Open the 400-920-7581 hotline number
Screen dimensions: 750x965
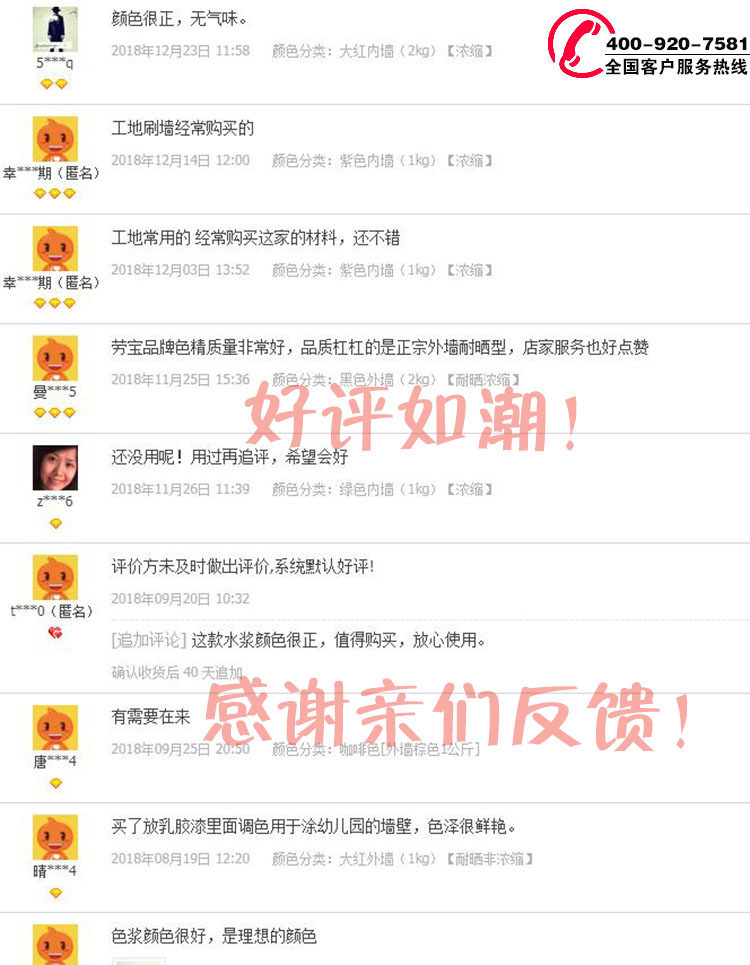pyautogui.click(x=677, y=44)
